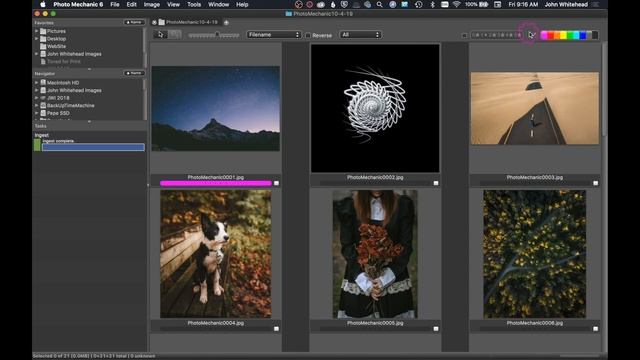Open the Window menu
Screen dimensions: 640x360
tap(218, 4)
